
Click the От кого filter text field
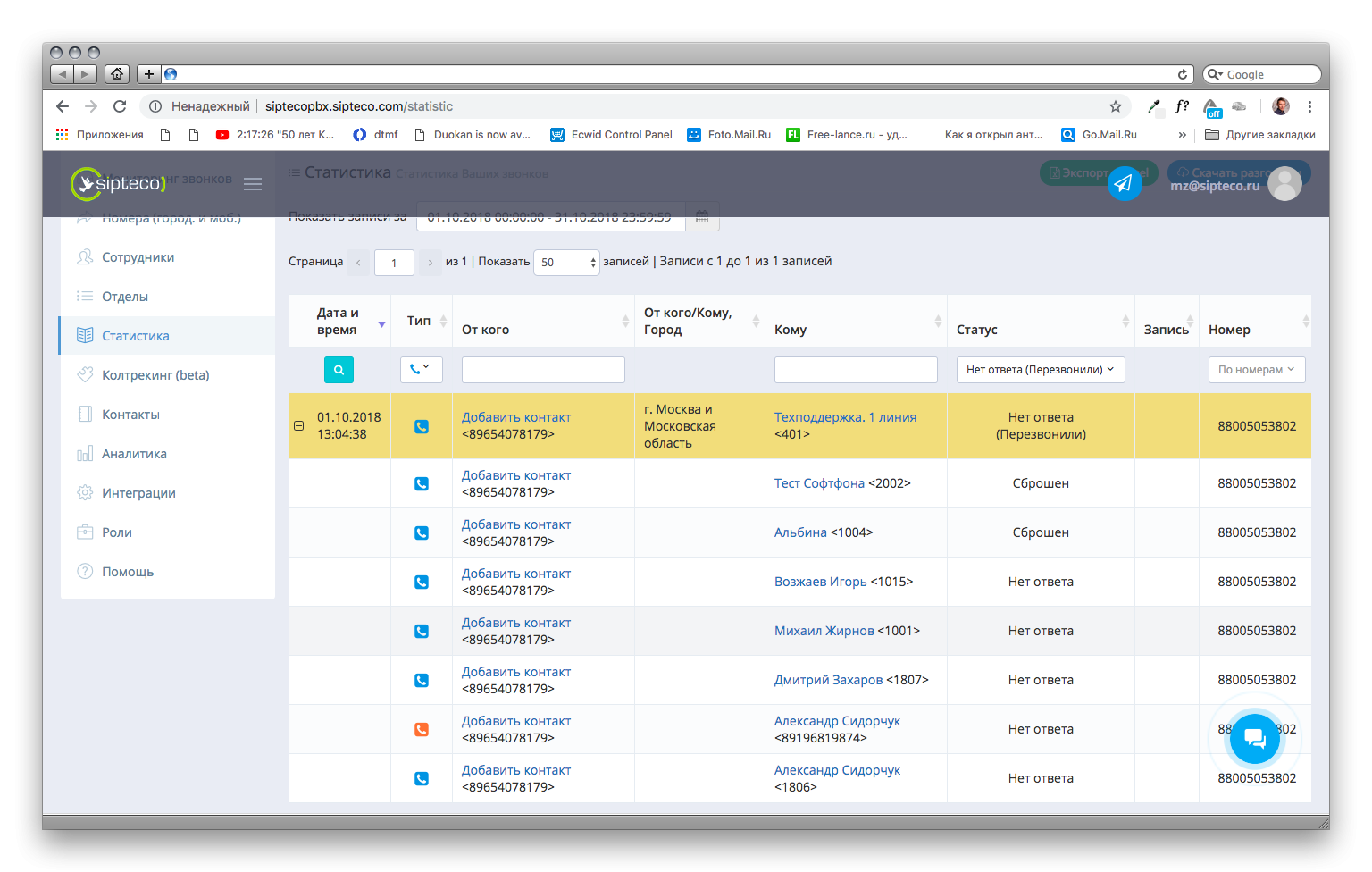[543, 369]
